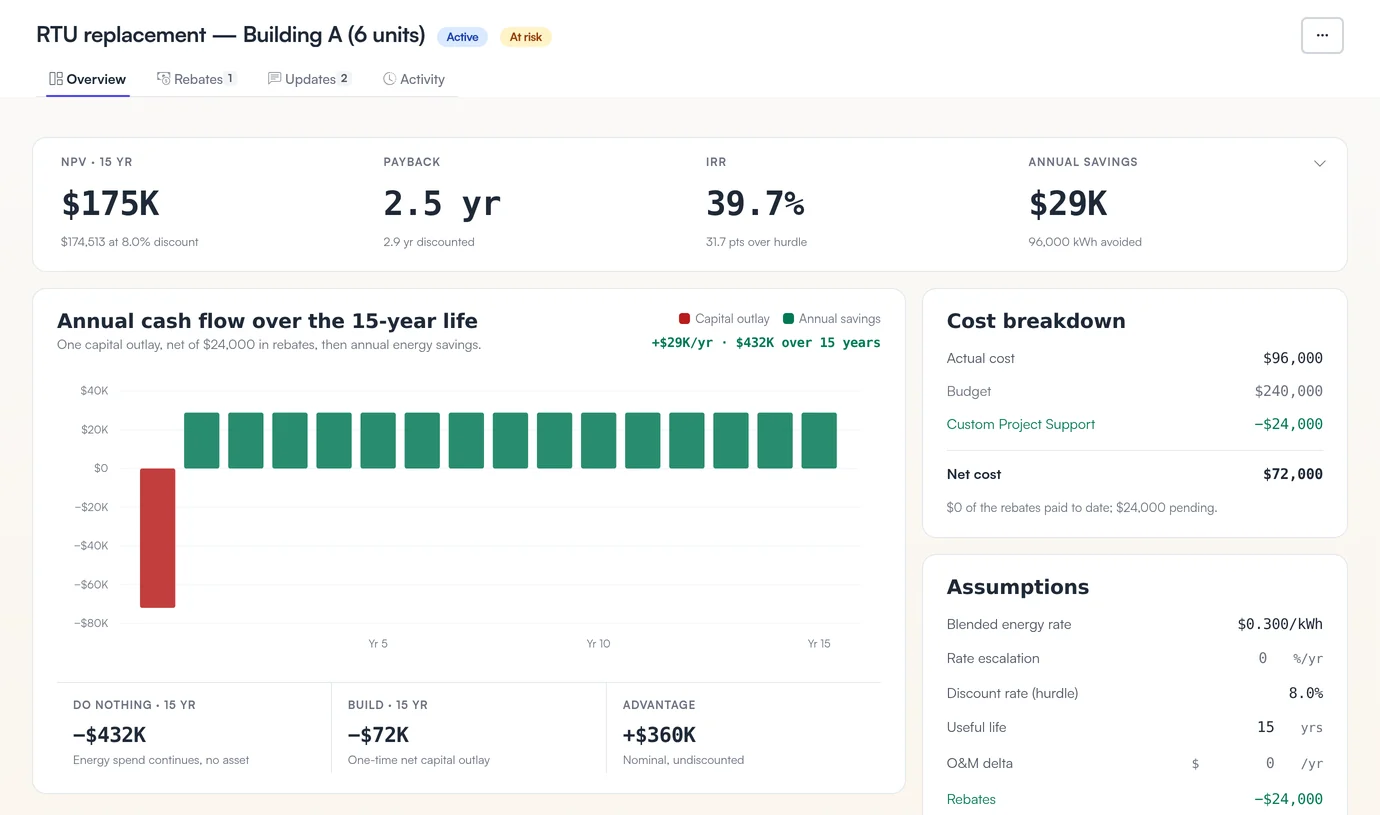1380x815 pixels.
Task: Click the '$72,000' net cost value
Action: [1293, 474]
